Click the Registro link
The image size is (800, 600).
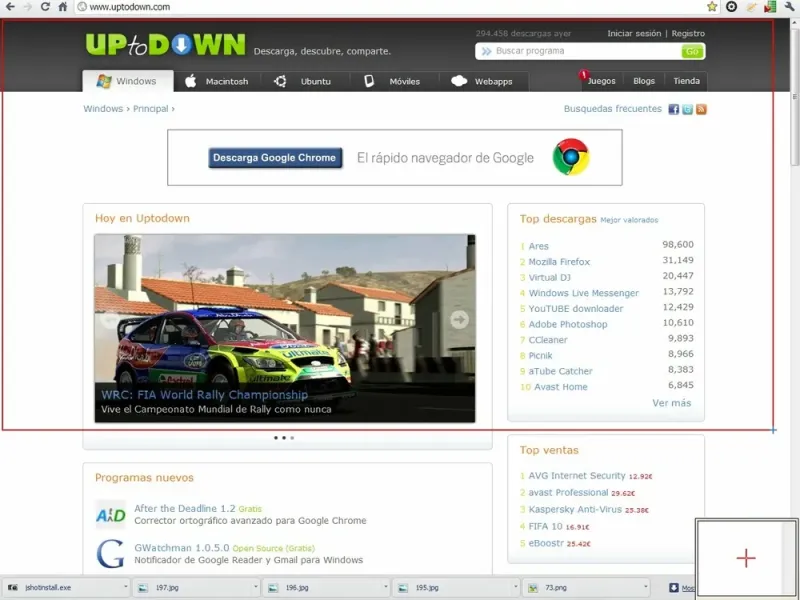(688, 33)
